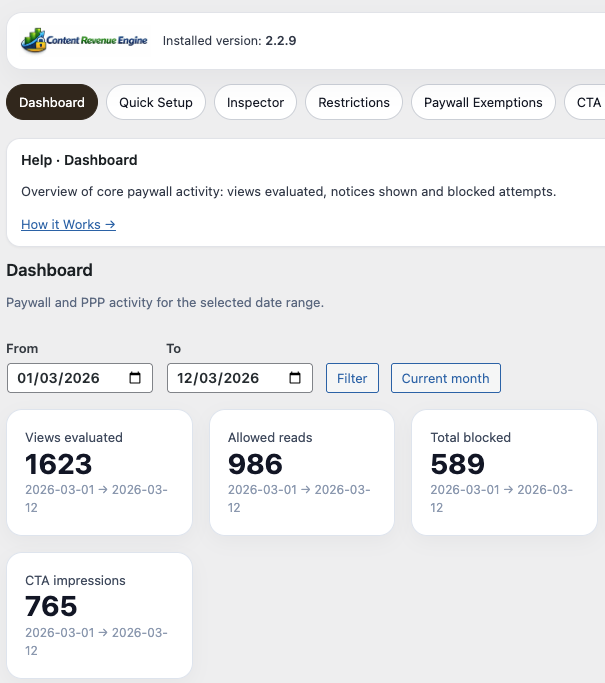The width and height of the screenshot is (605, 683).
Task: Click the Total blocked stat card
Action: coord(505,472)
